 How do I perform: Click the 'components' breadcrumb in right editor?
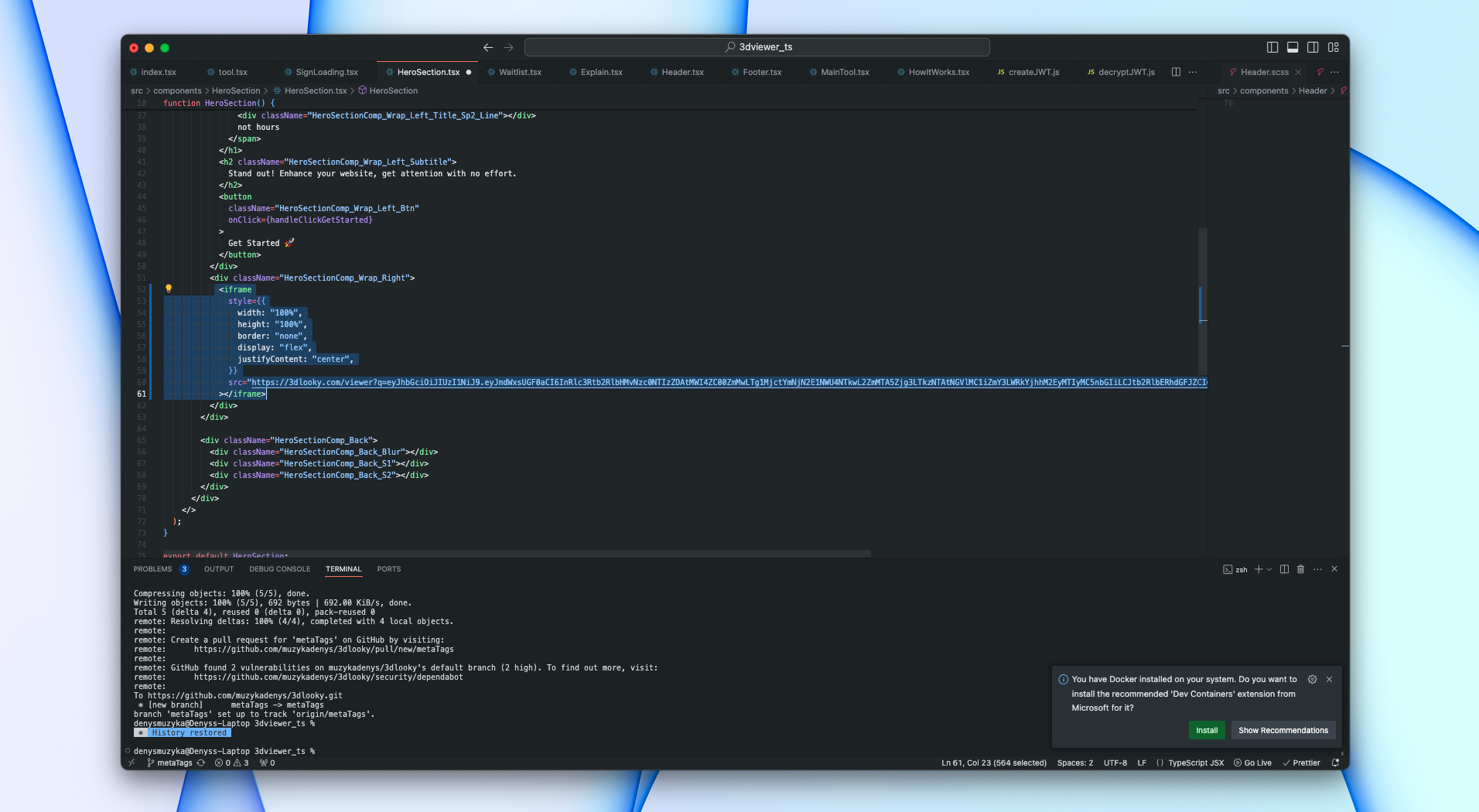(1264, 90)
